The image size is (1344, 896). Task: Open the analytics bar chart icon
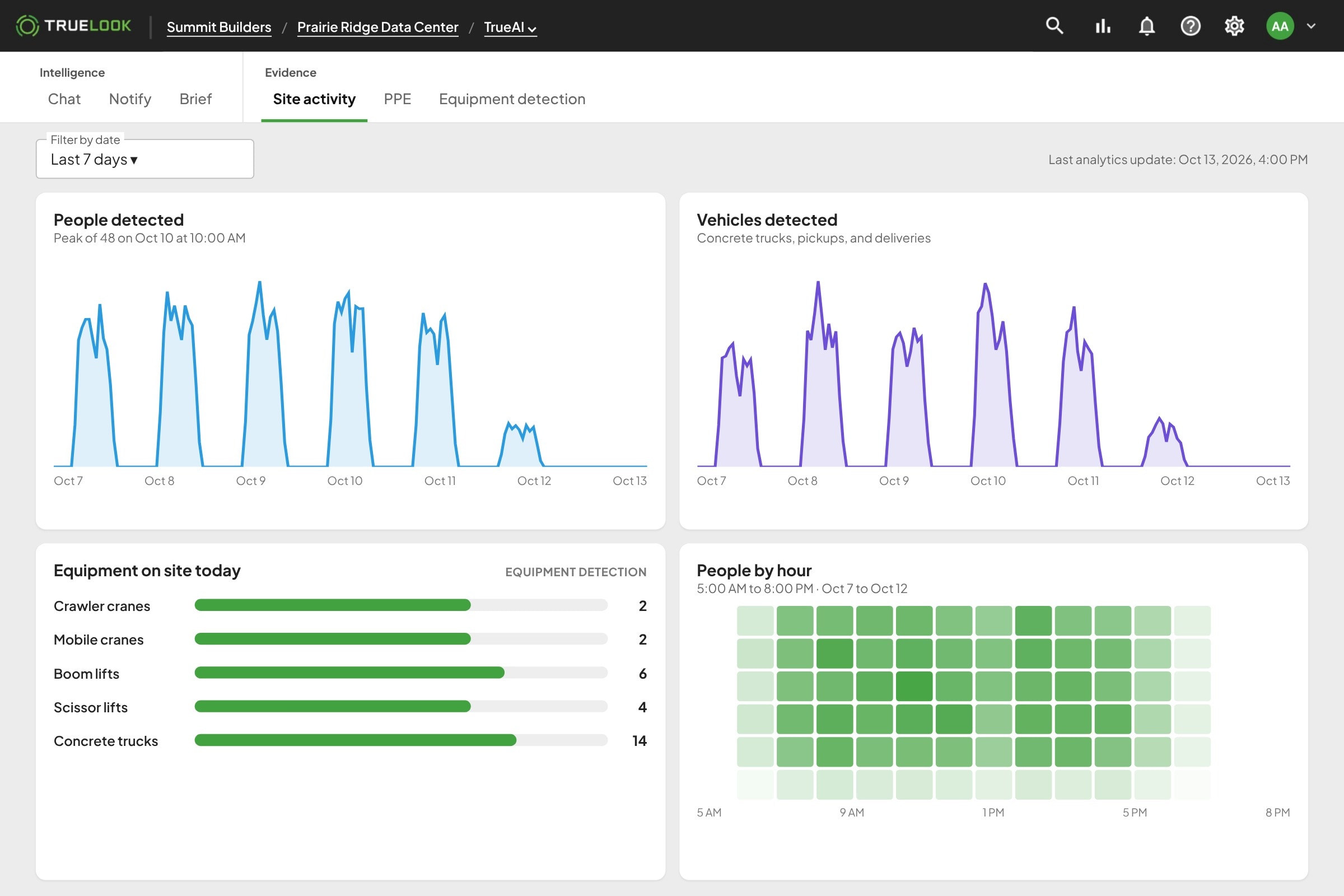(1103, 26)
